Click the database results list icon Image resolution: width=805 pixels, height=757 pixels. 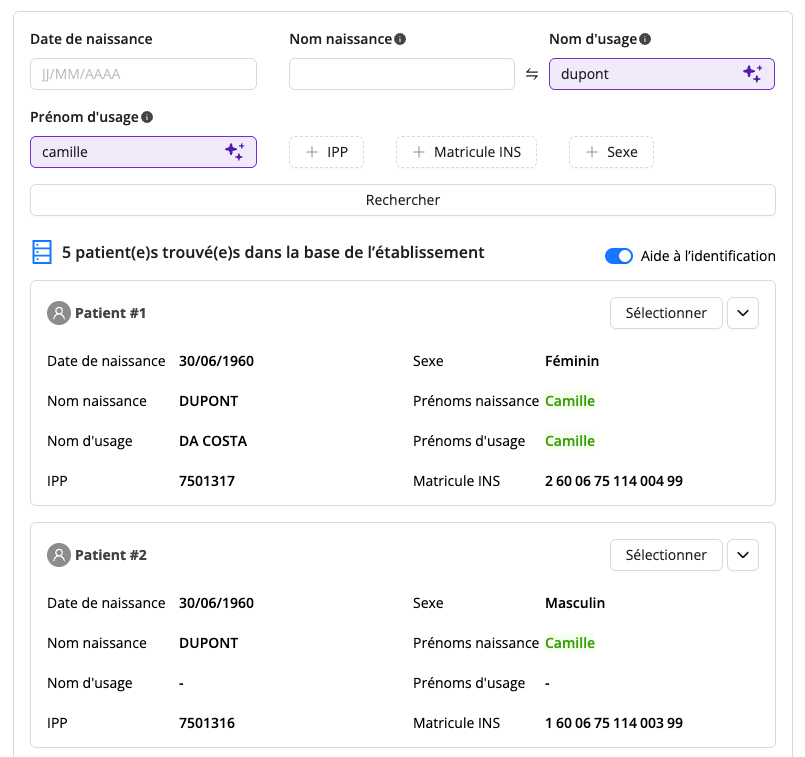42,252
